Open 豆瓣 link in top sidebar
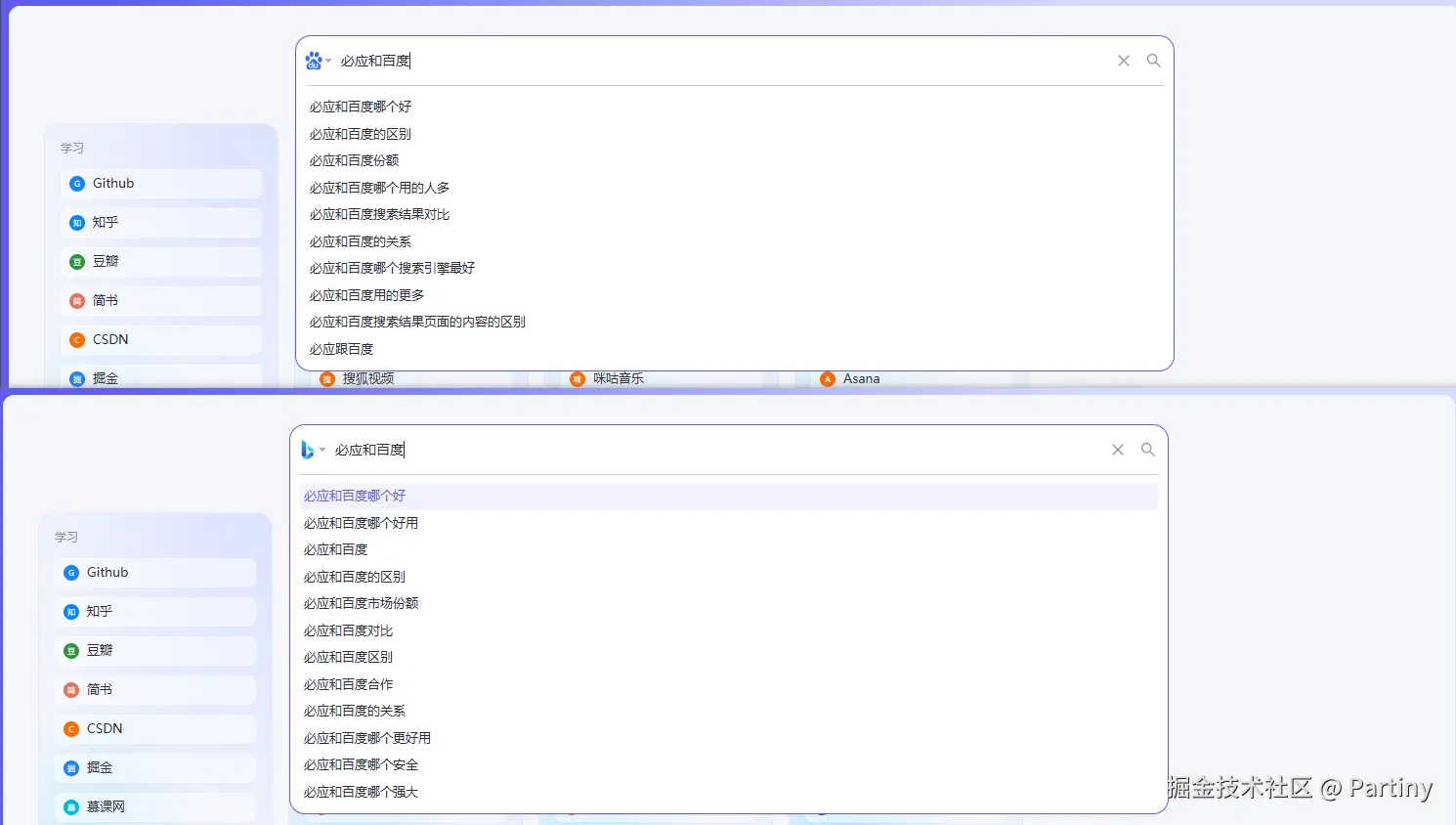This screenshot has width=1456, height=825. (x=161, y=262)
